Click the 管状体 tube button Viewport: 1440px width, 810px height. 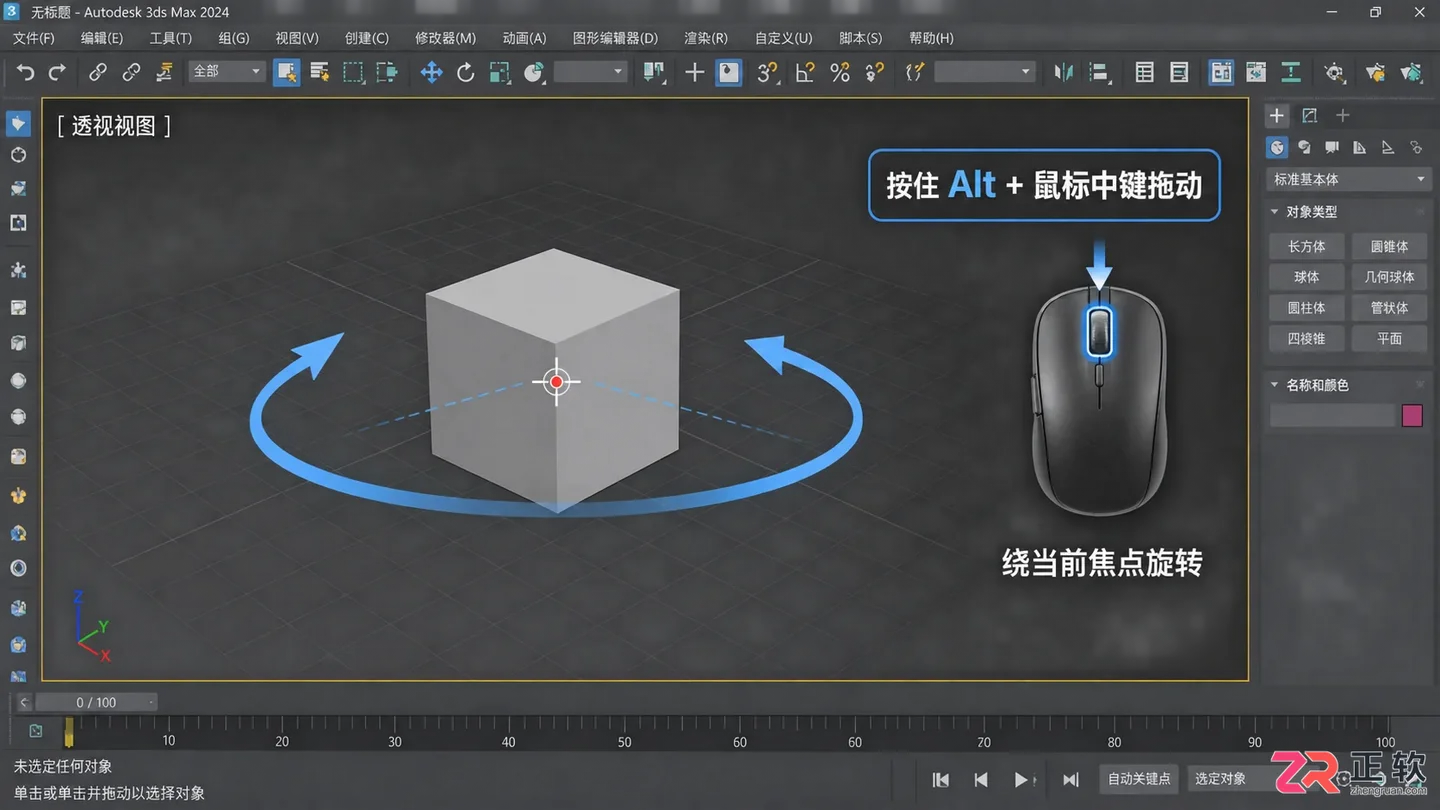(1389, 308)
